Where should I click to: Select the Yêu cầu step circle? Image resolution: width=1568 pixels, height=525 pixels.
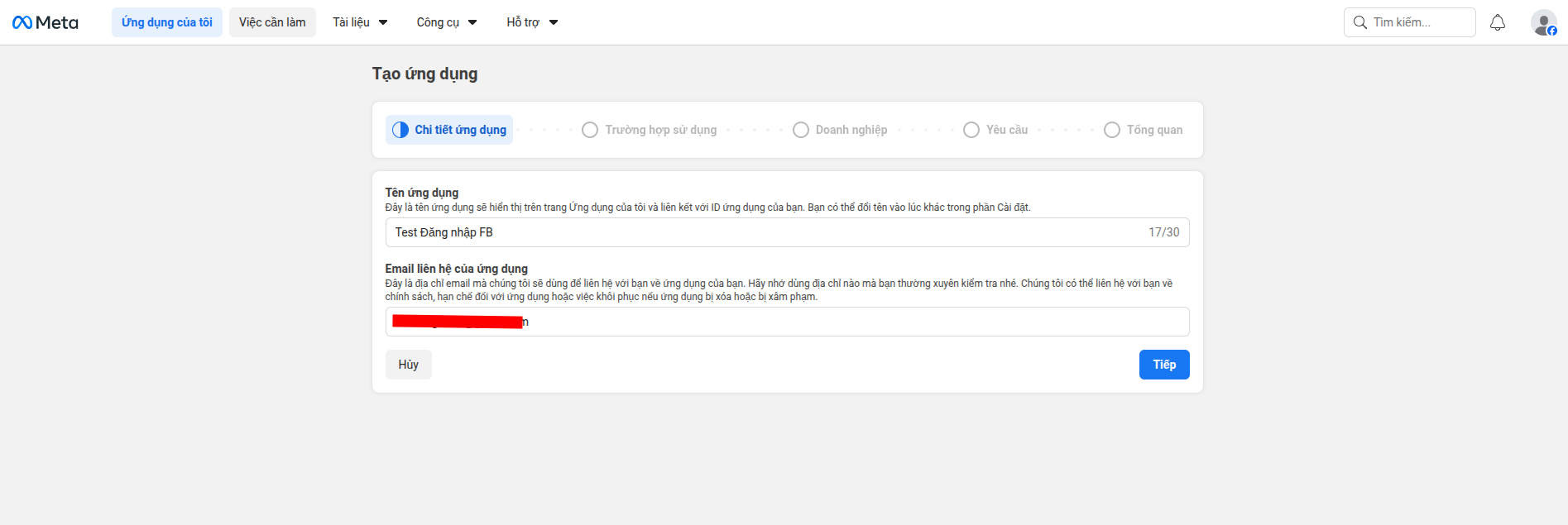tap(971, 130)
